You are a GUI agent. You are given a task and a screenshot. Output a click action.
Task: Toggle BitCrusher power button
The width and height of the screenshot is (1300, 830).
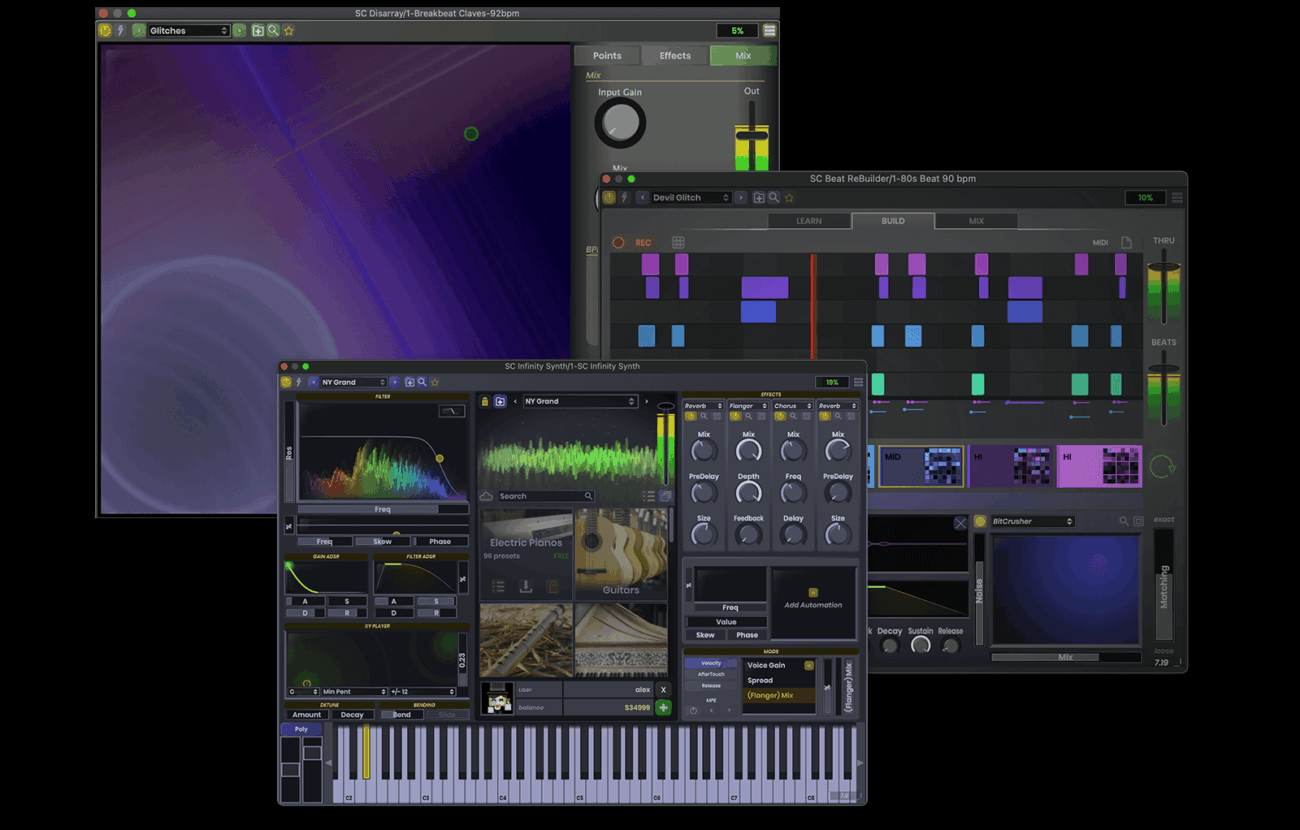980,521
